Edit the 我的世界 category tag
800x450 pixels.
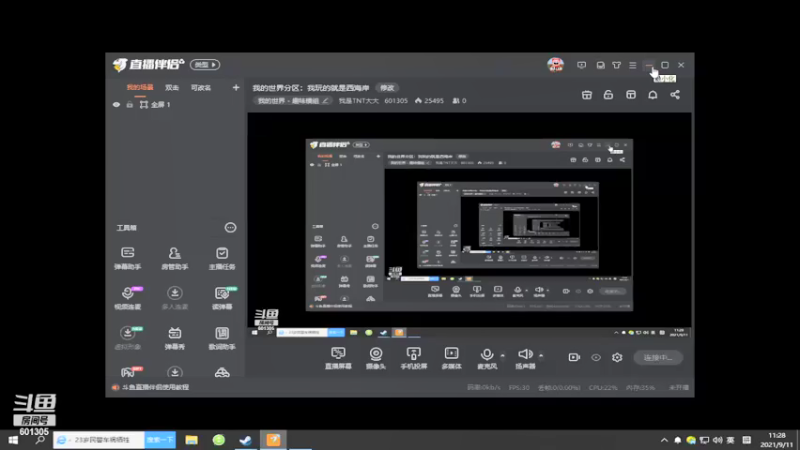click(293, 101)
